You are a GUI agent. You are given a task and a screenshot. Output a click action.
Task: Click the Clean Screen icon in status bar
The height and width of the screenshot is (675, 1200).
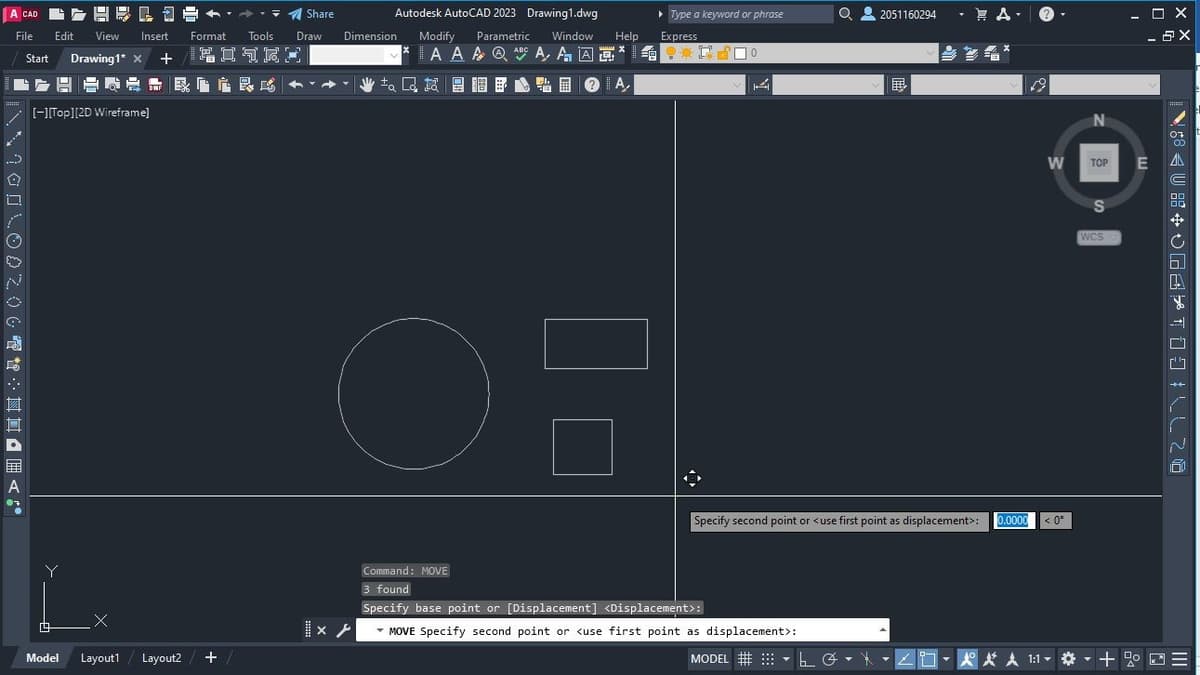coord(1157,659)
